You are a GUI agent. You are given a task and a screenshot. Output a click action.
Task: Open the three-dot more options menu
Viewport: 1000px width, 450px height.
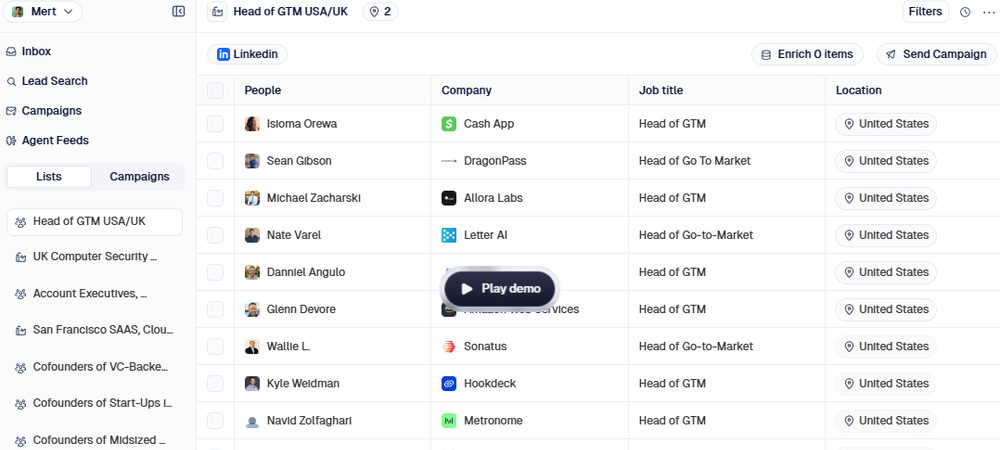click(988, 12)
